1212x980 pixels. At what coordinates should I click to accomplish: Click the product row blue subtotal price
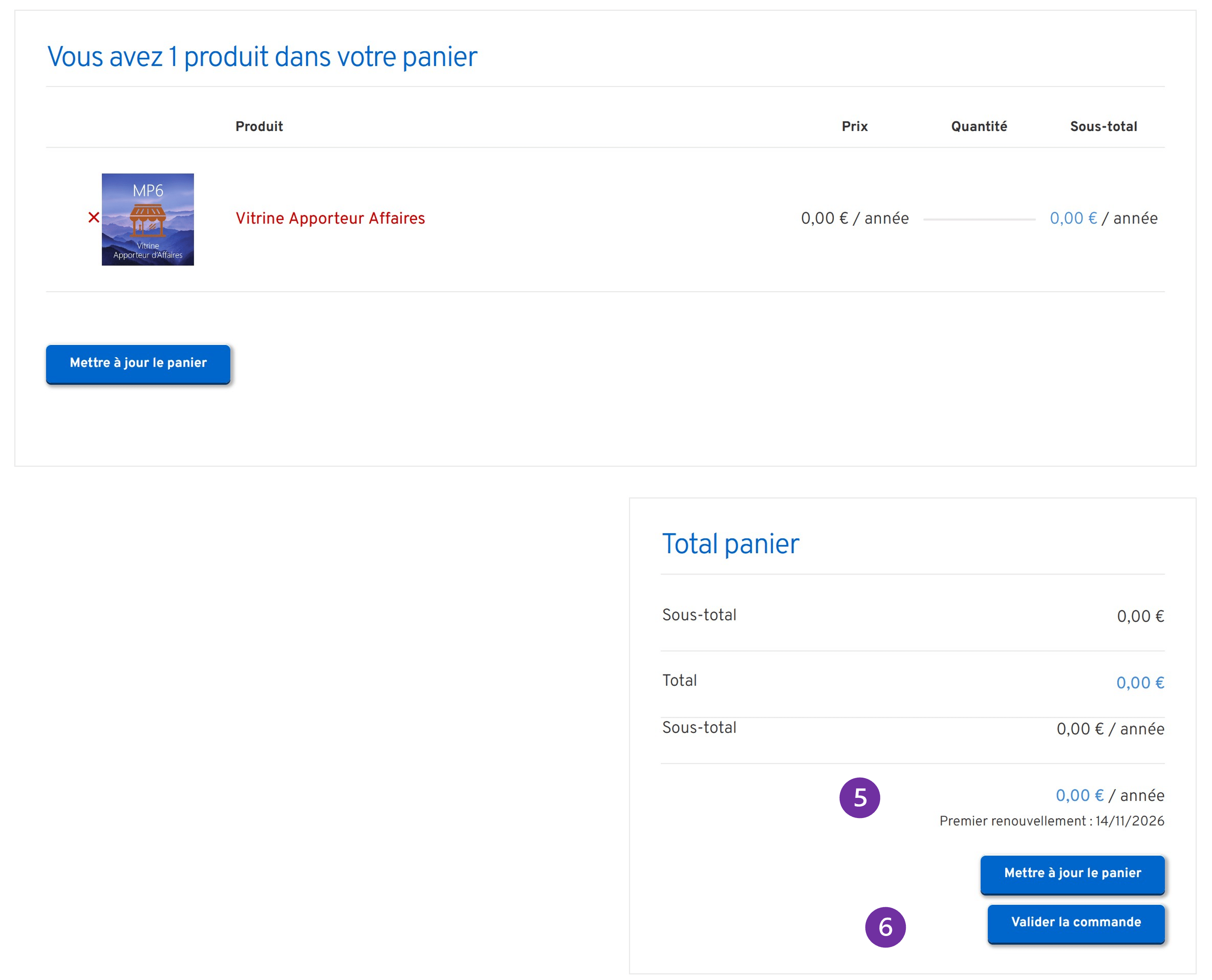click(1073, 219)
